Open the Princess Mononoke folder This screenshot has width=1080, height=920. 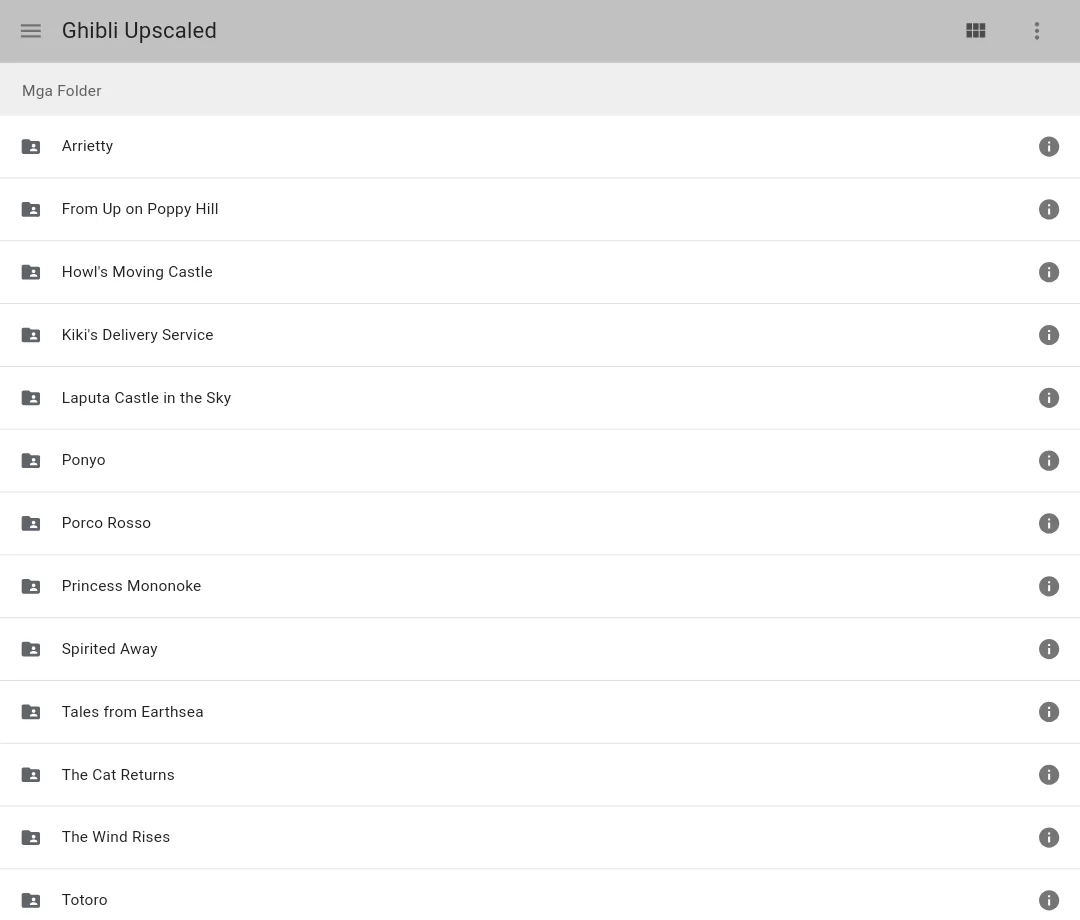tap(540, 586)
